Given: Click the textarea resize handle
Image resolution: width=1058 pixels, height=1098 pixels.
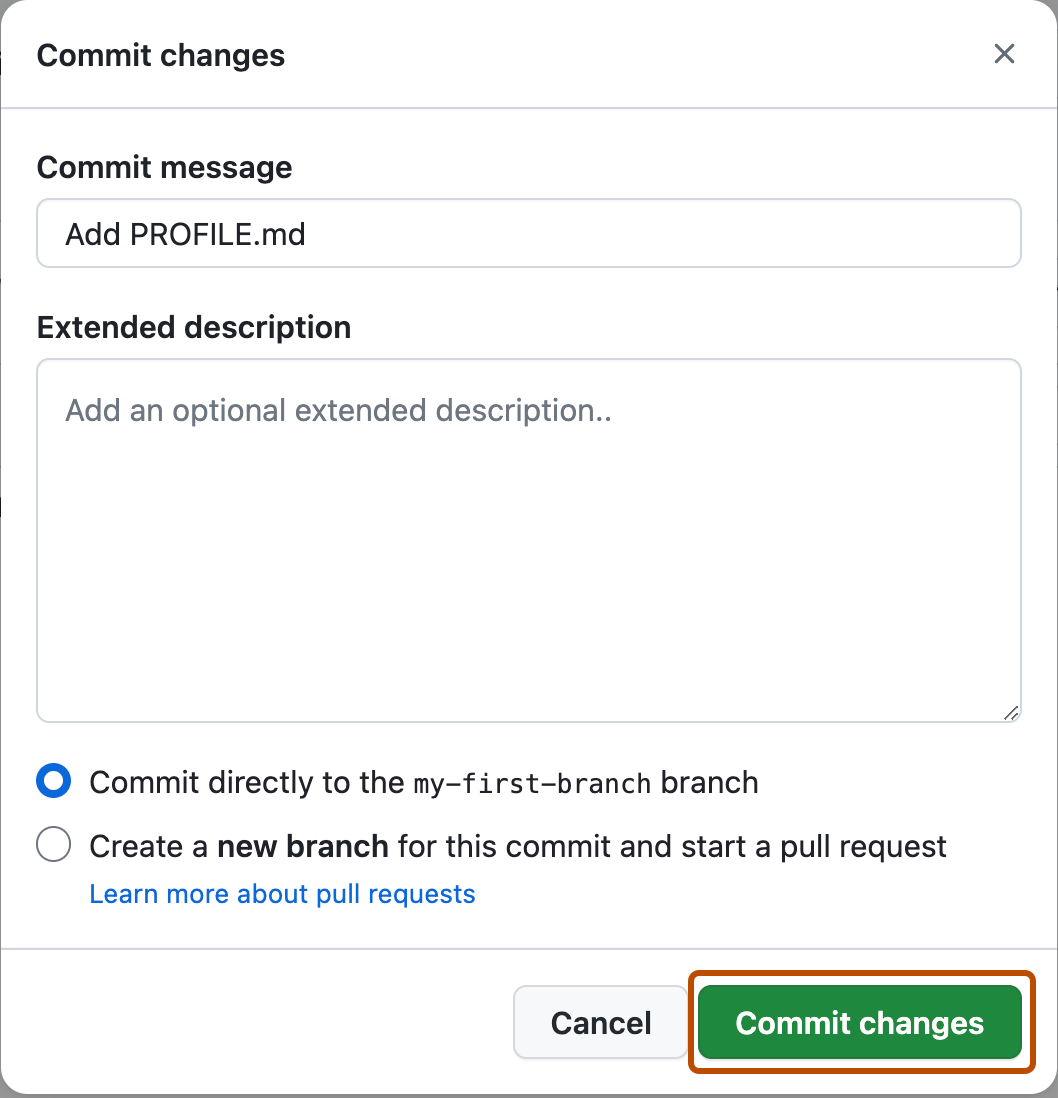Looking at the screenshot, I should 1012,714.
